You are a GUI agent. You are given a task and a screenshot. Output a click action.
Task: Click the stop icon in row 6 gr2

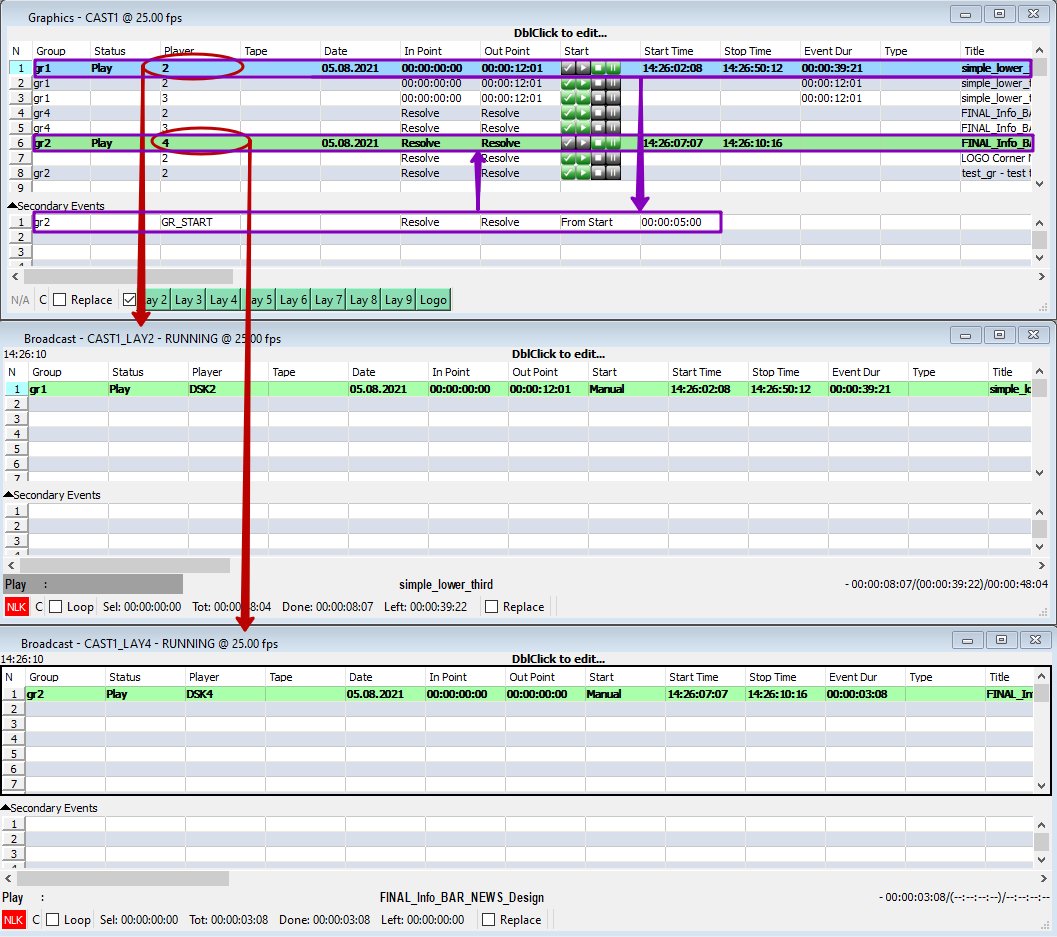pyautogui.click(x=598, y=143)
